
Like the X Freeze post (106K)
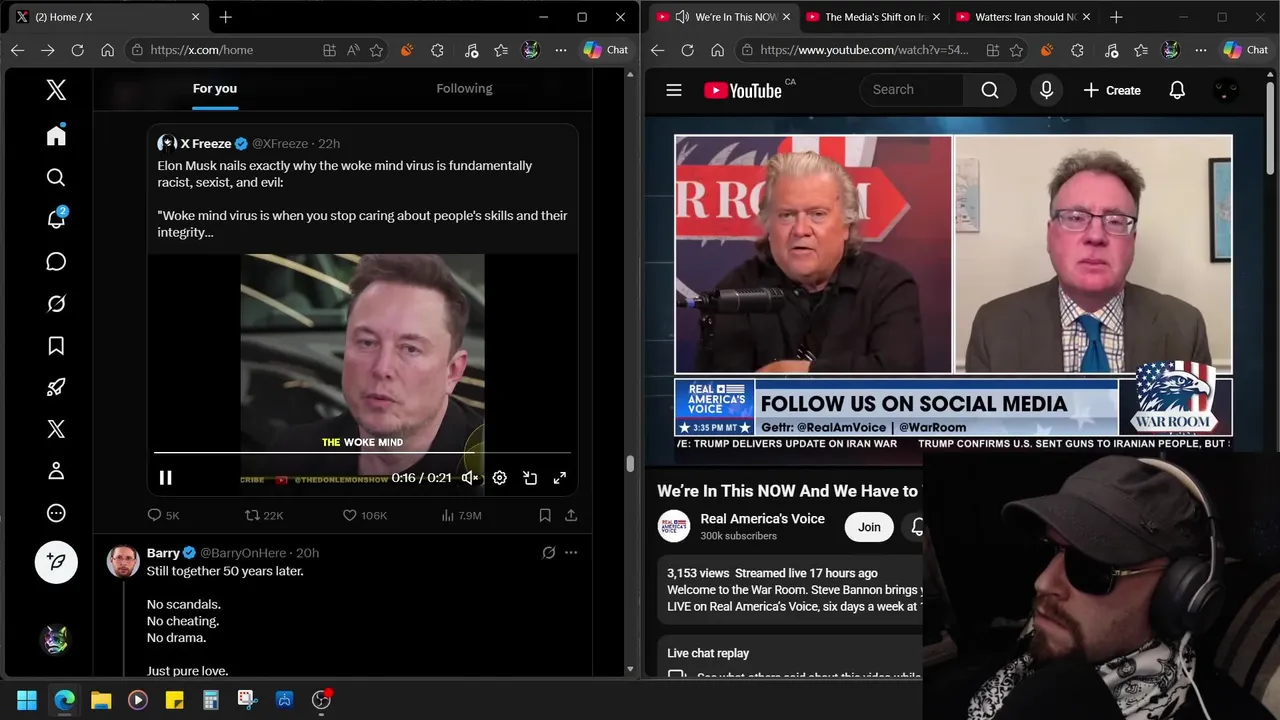tap(365, 515)
